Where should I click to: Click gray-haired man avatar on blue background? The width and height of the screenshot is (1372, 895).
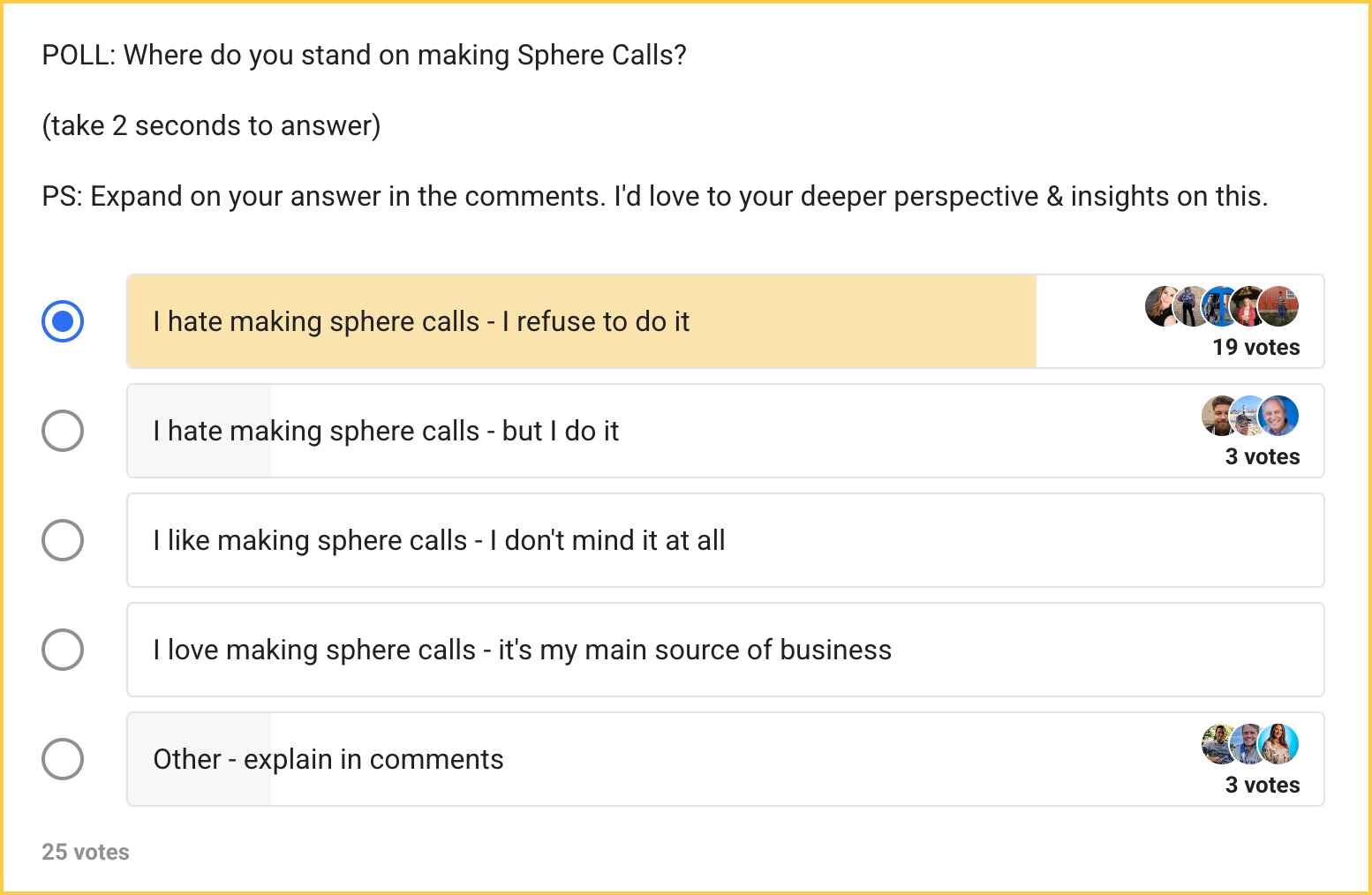(1278, 416)
